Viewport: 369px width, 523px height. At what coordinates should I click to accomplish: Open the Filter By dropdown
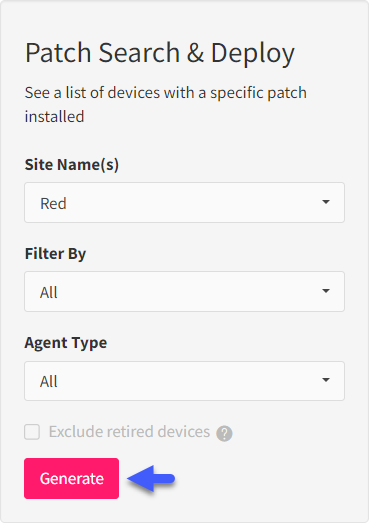184,292
